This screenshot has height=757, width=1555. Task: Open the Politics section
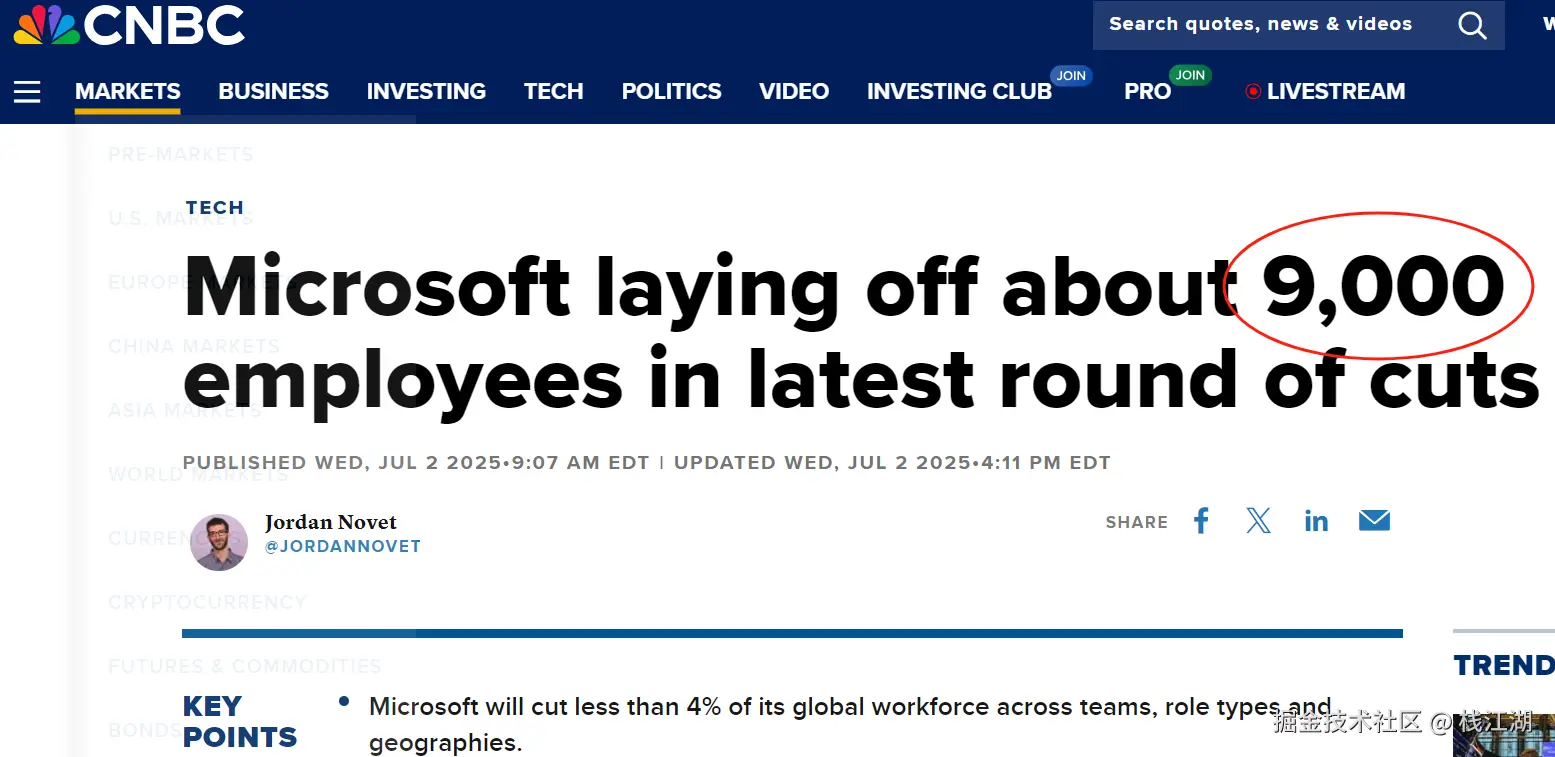[671, 92]
